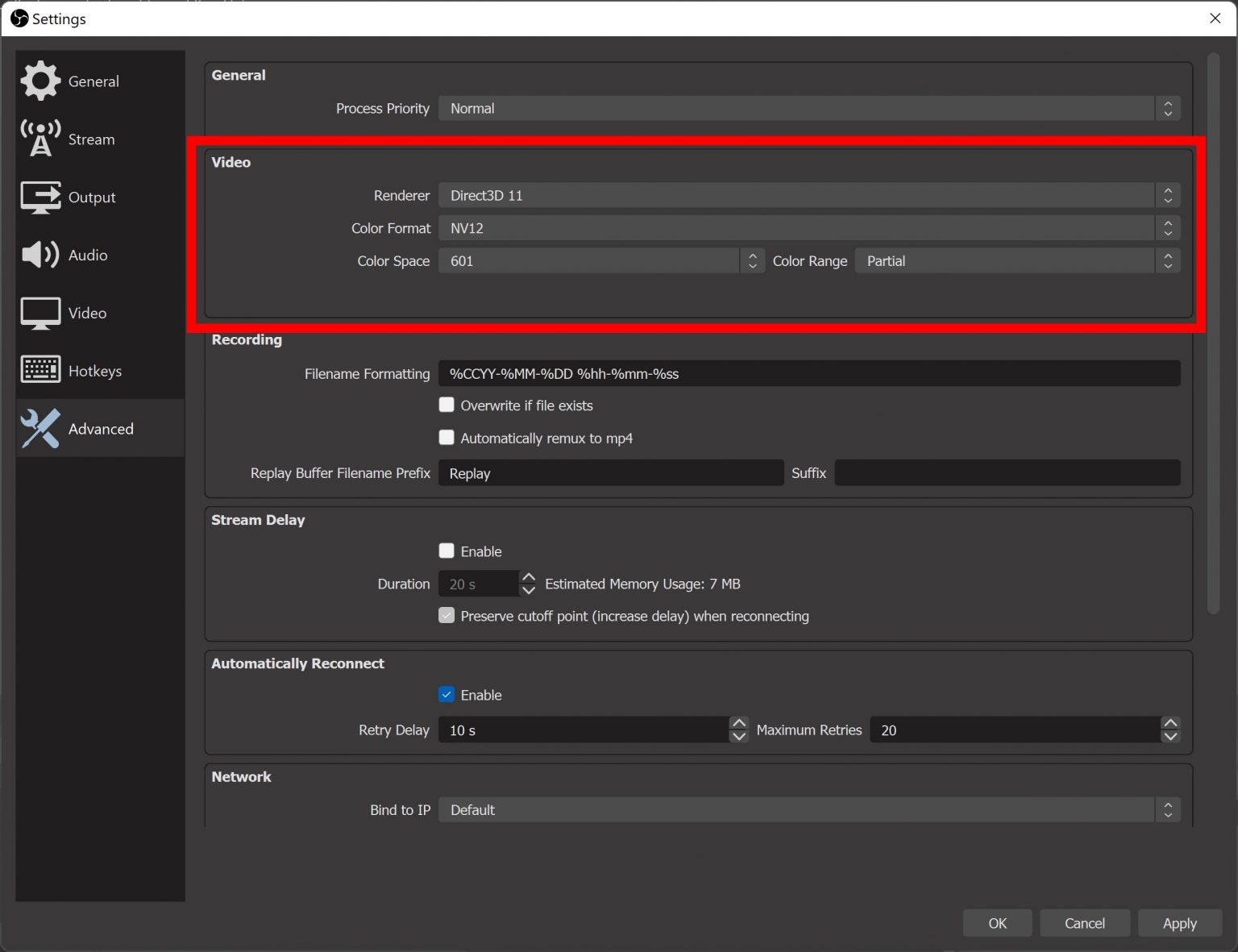The height and width of the screenshot is (952, 1238).
Task: Select the Stream tab in sidebar
Action: click(x=91, y=139)
